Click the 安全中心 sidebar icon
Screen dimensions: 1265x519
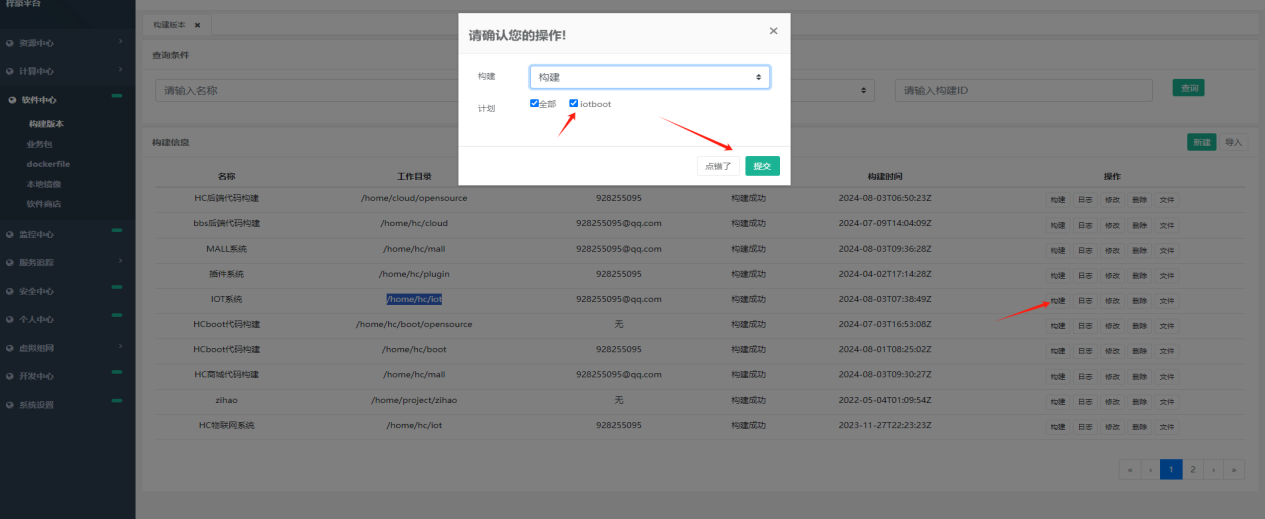click(x=10, y=292)
